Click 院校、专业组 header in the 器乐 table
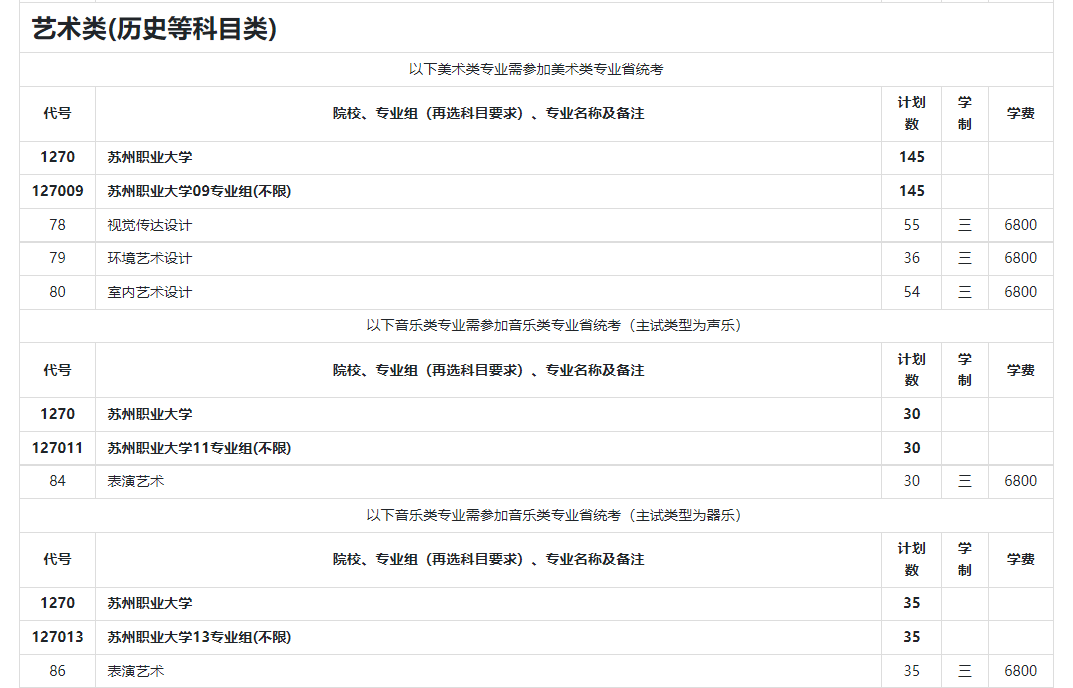Image resolution: width=1073 pixels, height=688 pixels. (488, 559)
